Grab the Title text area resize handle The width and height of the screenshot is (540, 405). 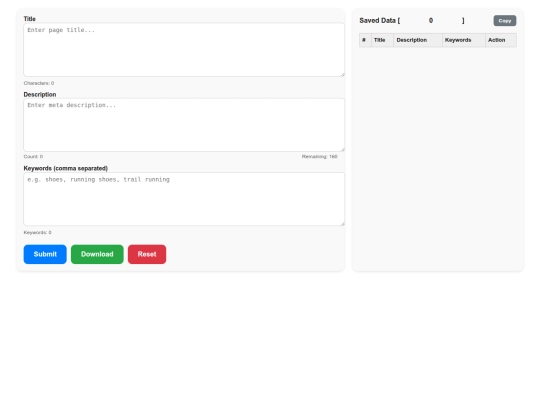pos(342,74)
